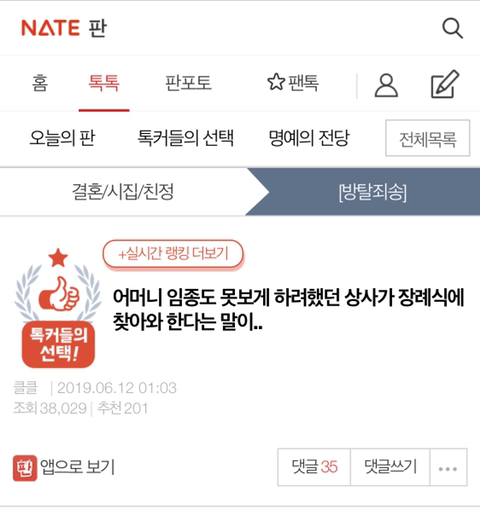This screenshot has height=520, width=480.
Task: Open search with the magnifier icon
Action: 452,28
